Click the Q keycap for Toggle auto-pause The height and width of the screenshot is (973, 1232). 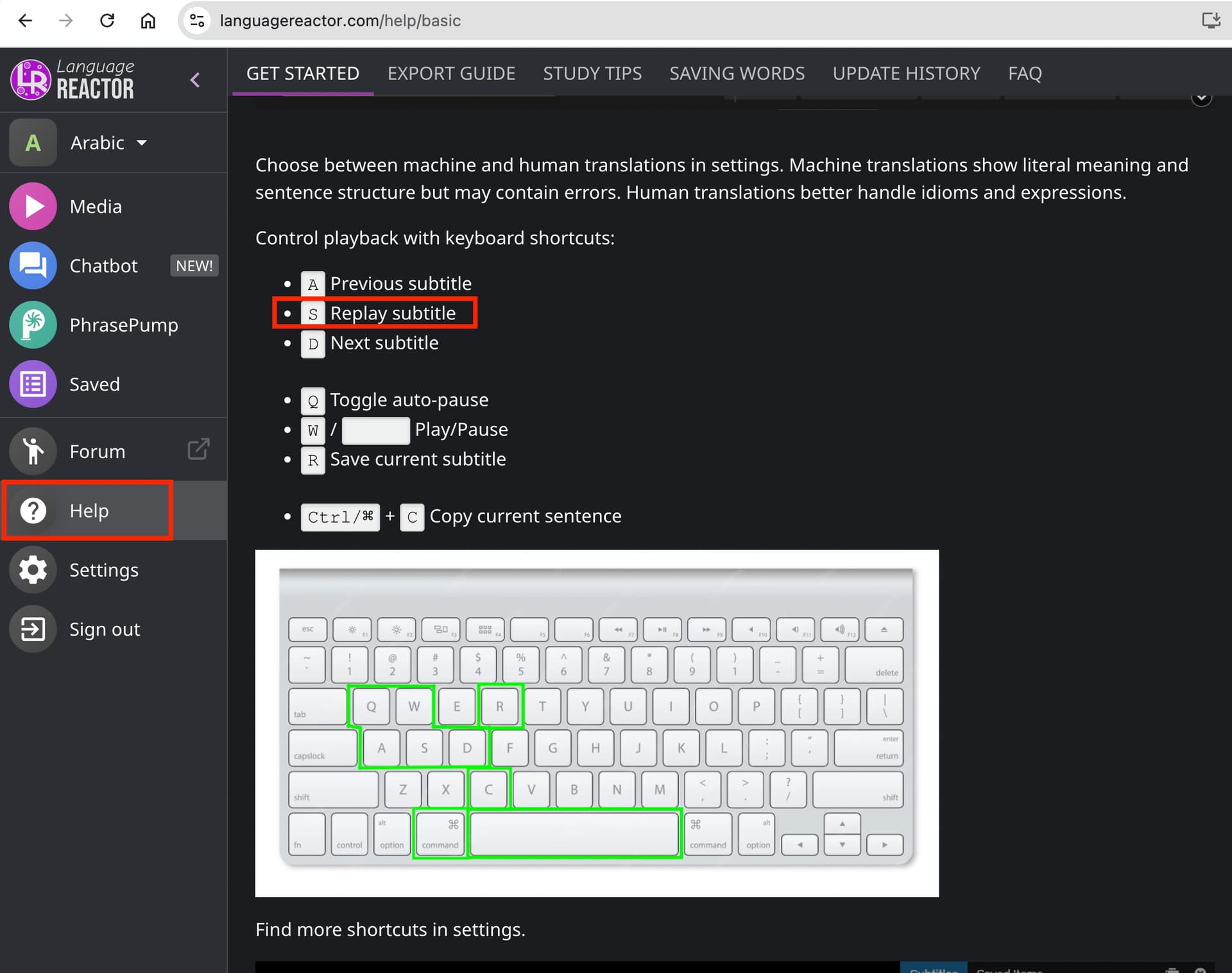tap(312, 401)
